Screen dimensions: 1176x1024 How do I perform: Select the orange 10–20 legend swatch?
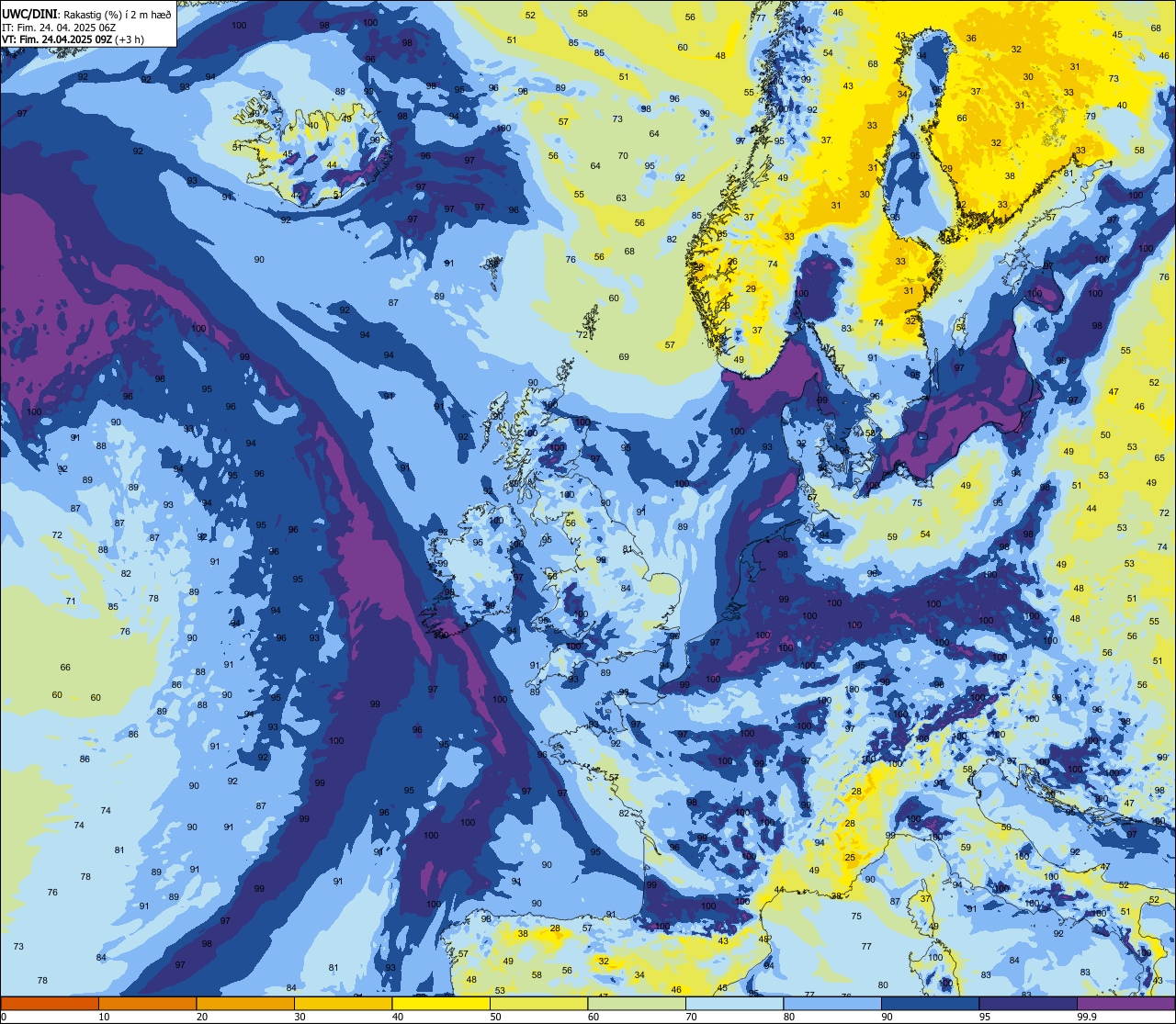pyautogui.click(x=147, y=1003)
